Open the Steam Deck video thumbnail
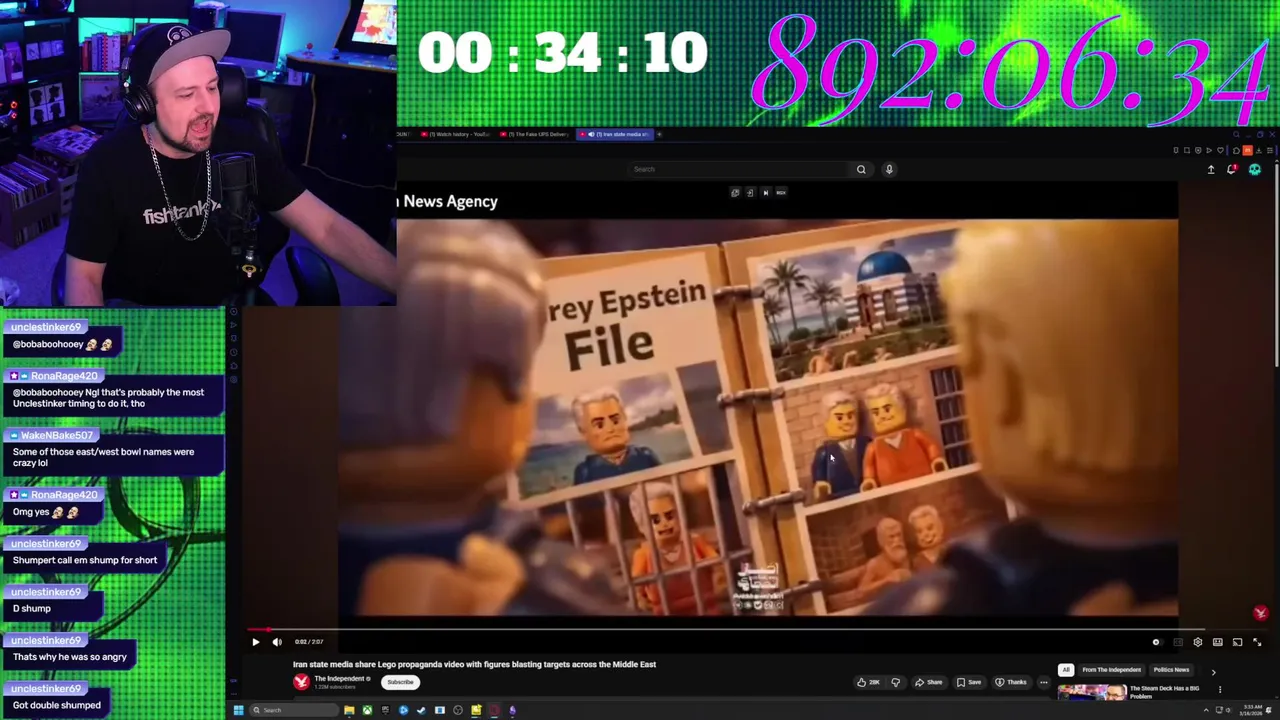The image size is (1280, 720). click(1091, 692)
